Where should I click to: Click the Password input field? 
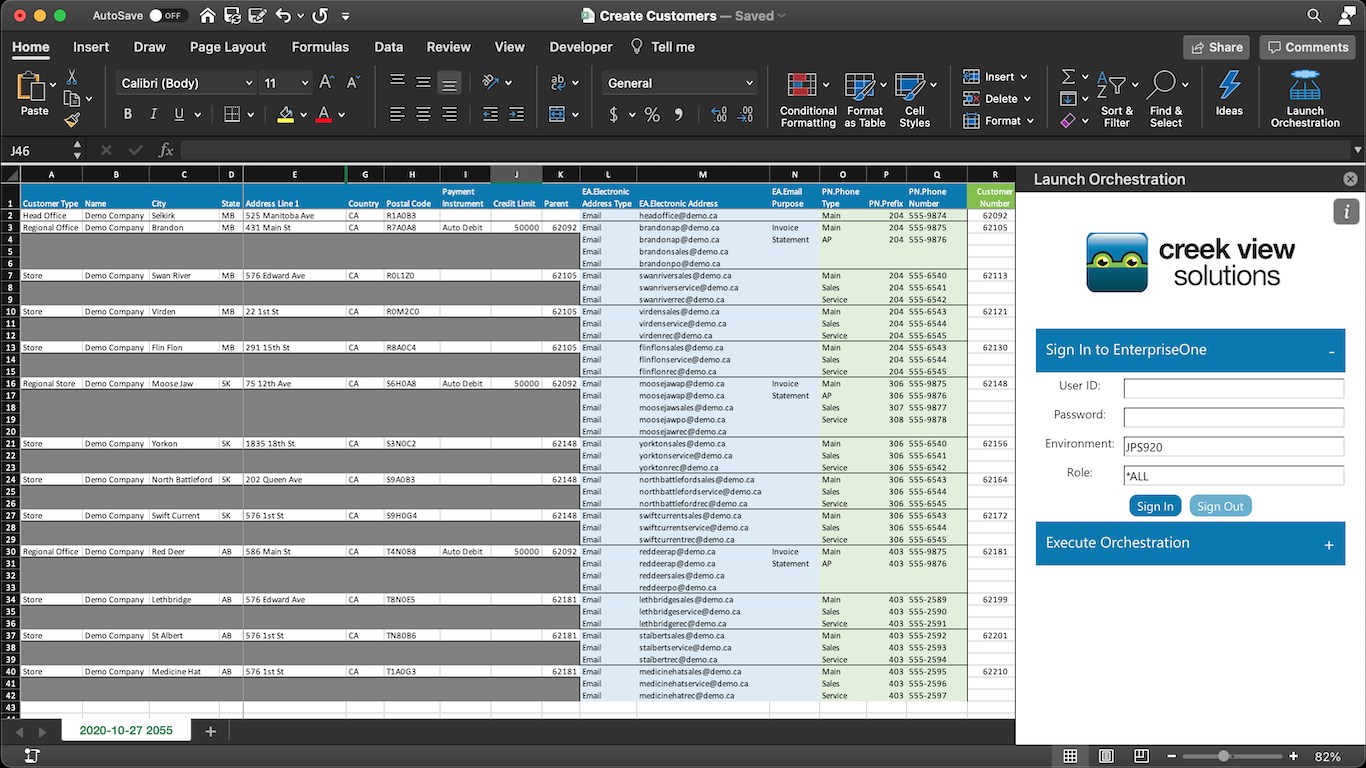[x=1234, y=417]
